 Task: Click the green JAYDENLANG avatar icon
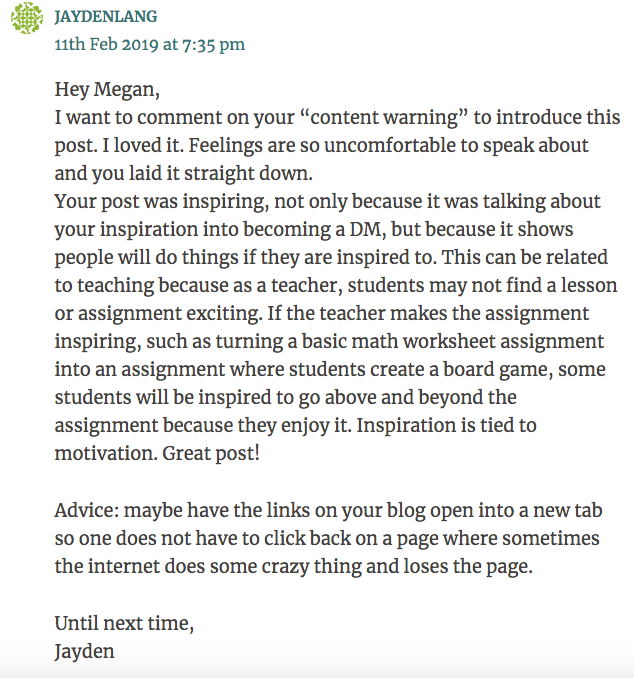click(27, 18)
